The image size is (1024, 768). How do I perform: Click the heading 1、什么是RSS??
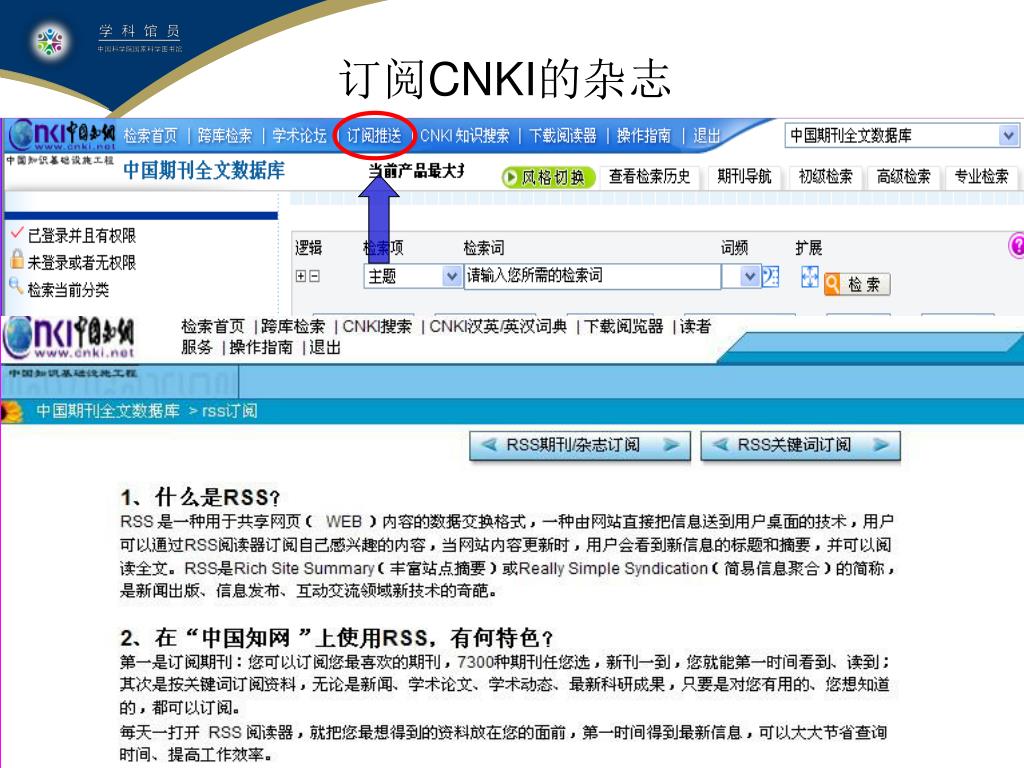200,498
